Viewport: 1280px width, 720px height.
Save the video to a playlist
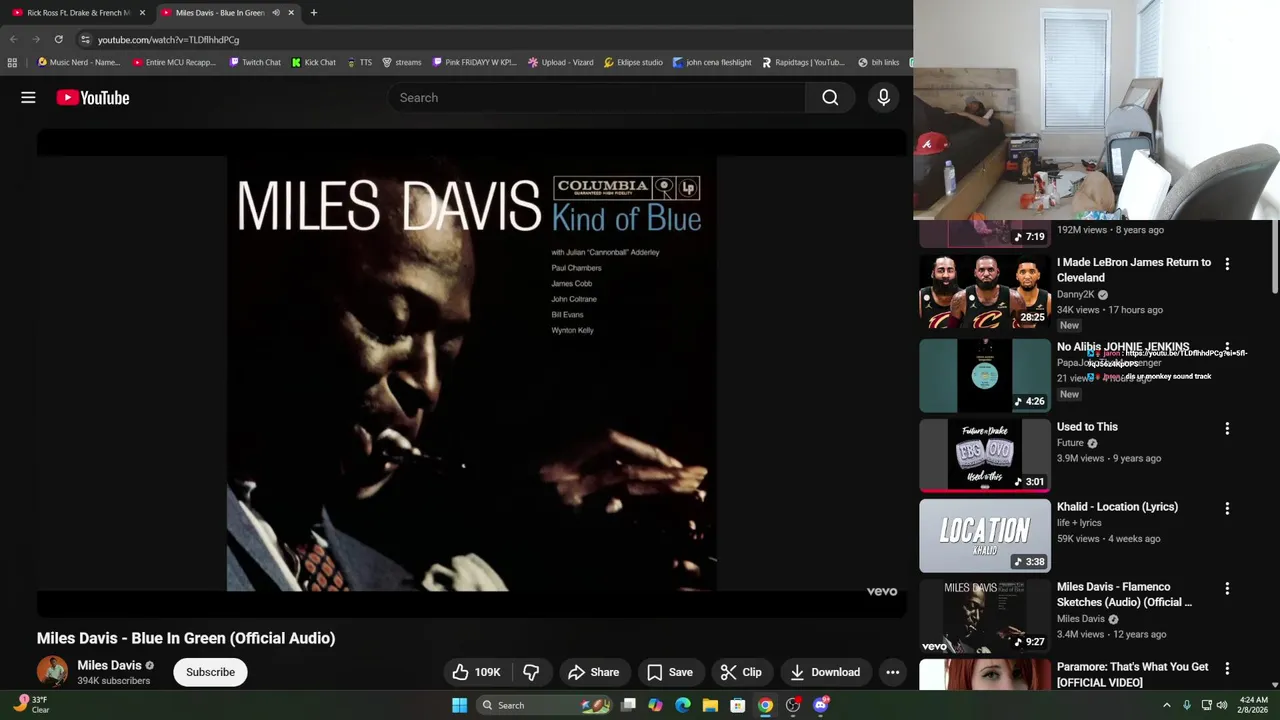point(669,672)
